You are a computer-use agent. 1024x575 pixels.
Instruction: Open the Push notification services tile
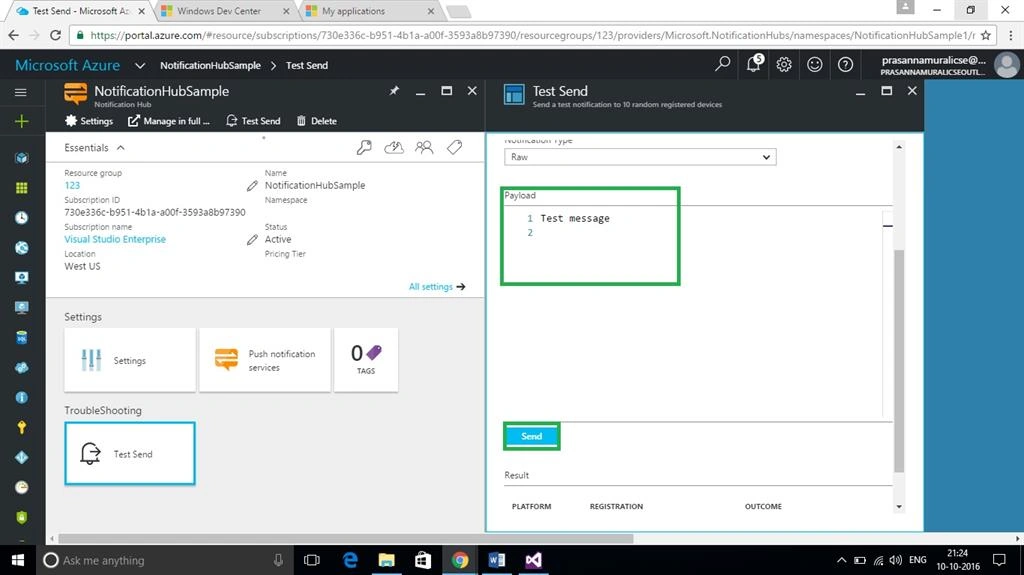pos(264,360)
